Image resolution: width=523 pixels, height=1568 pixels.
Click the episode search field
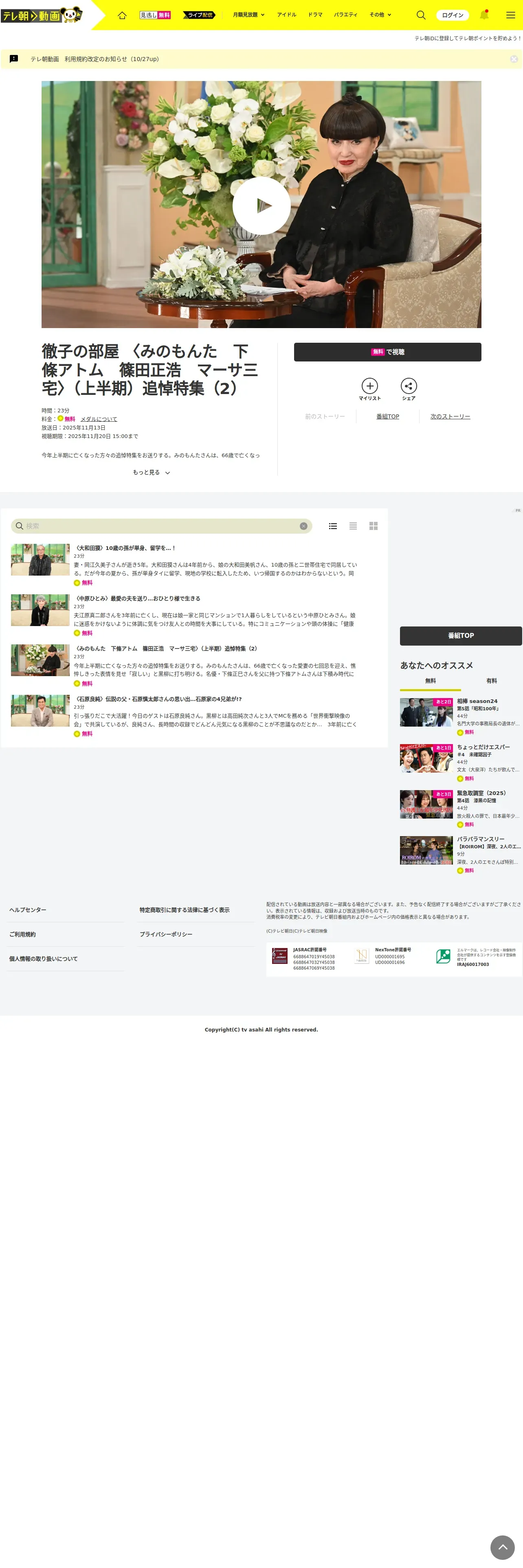(x=161, y=526)
